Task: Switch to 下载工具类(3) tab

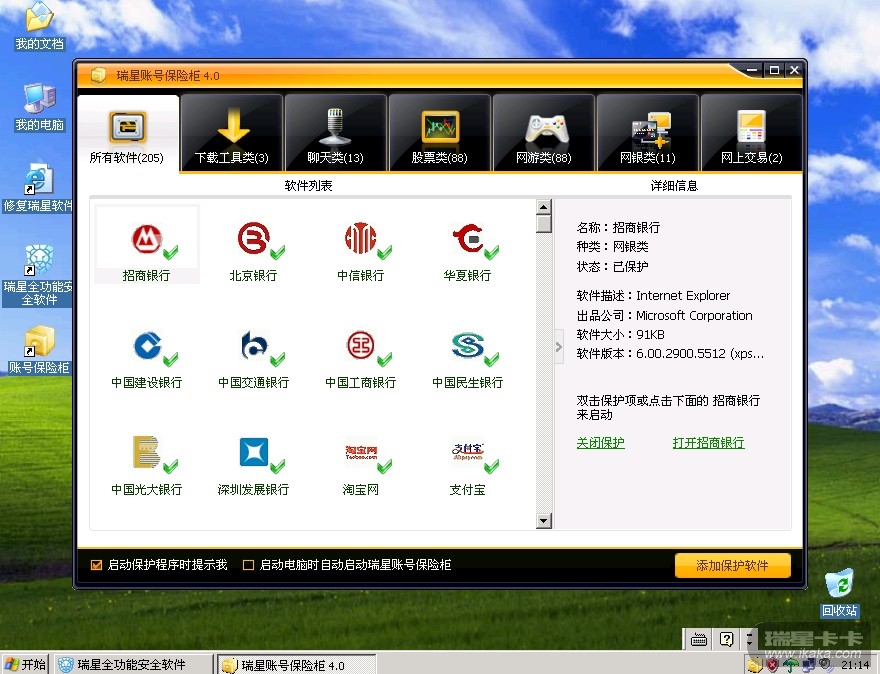Action: pyautogui.click(x=231, y=134)
